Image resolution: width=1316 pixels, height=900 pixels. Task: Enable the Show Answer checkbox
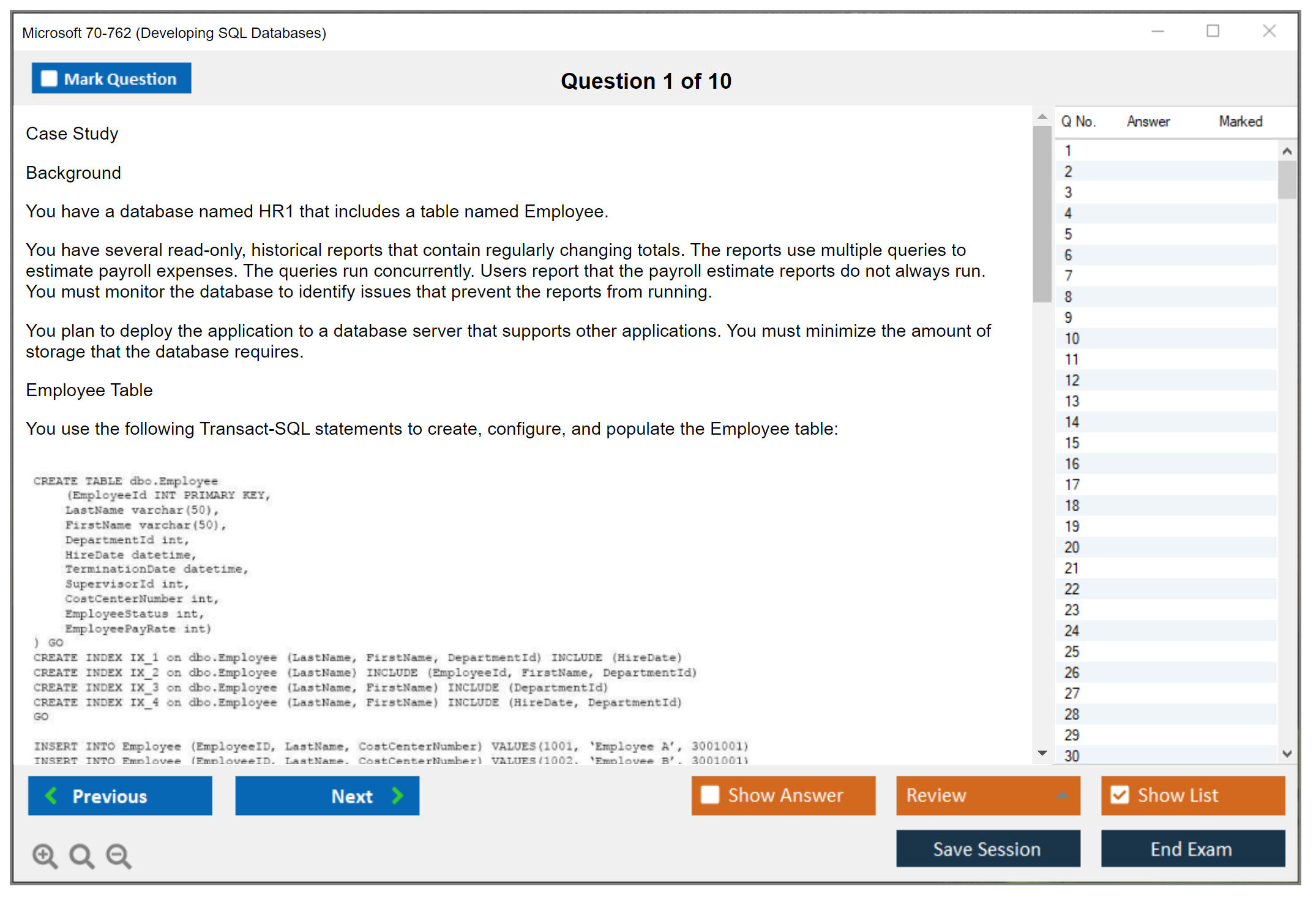click(x=710, y=795)
